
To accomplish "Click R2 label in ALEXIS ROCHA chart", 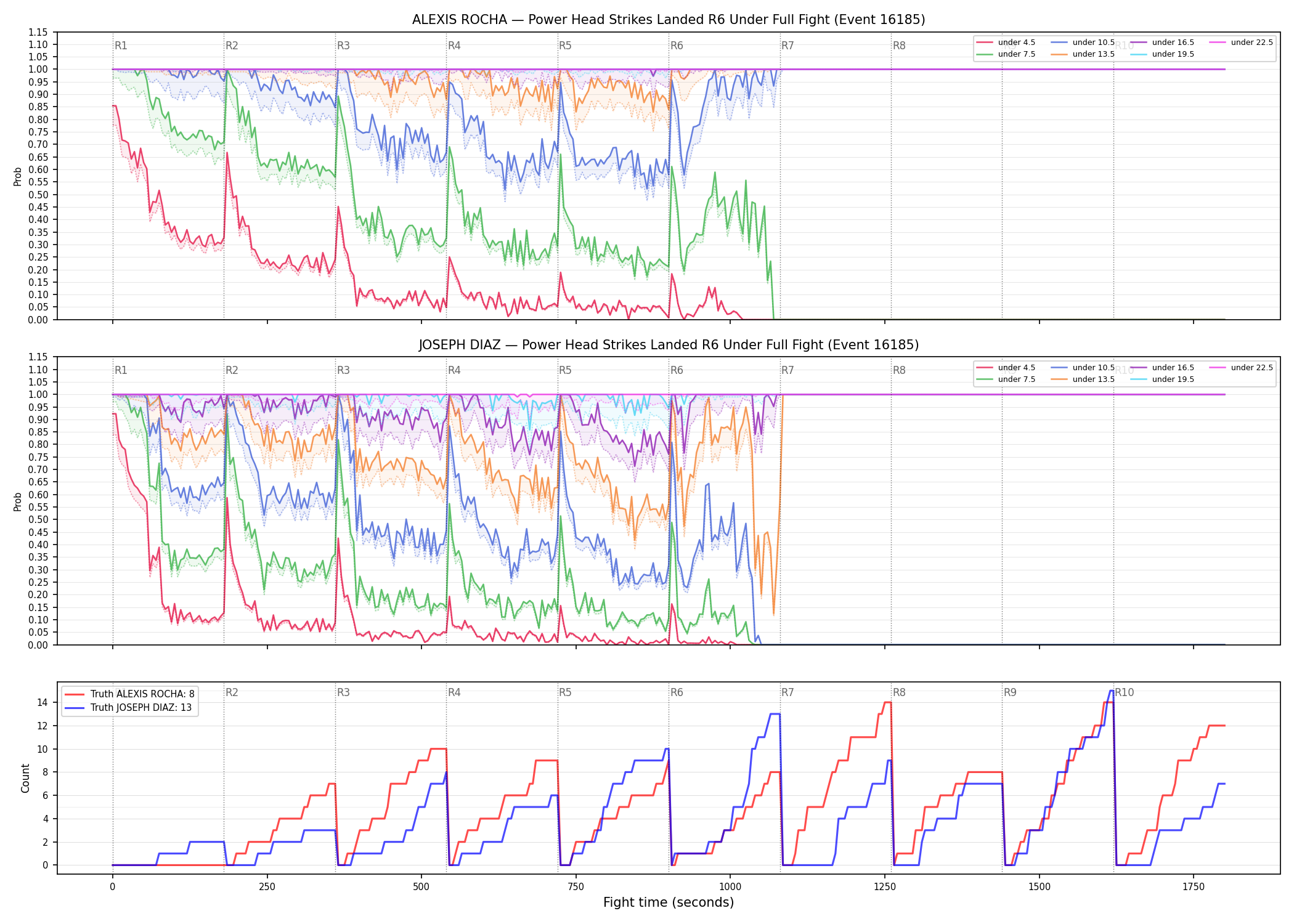I will point(232,46).
